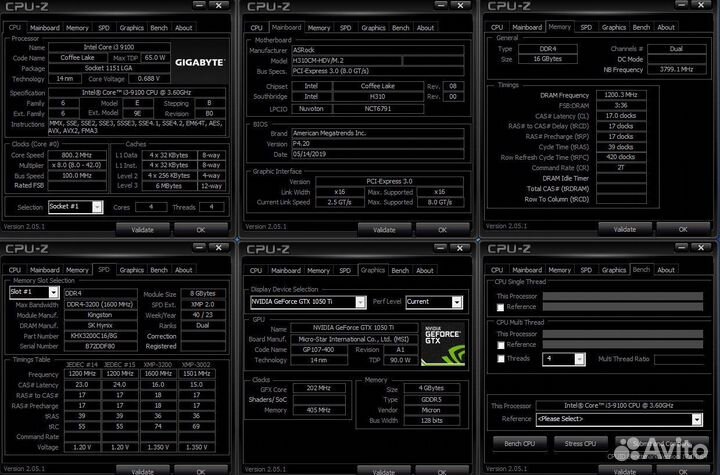Click the Southbridge H310 value
Image resolution: width=720 pixels, height=475 pixels.
[378, 96]
